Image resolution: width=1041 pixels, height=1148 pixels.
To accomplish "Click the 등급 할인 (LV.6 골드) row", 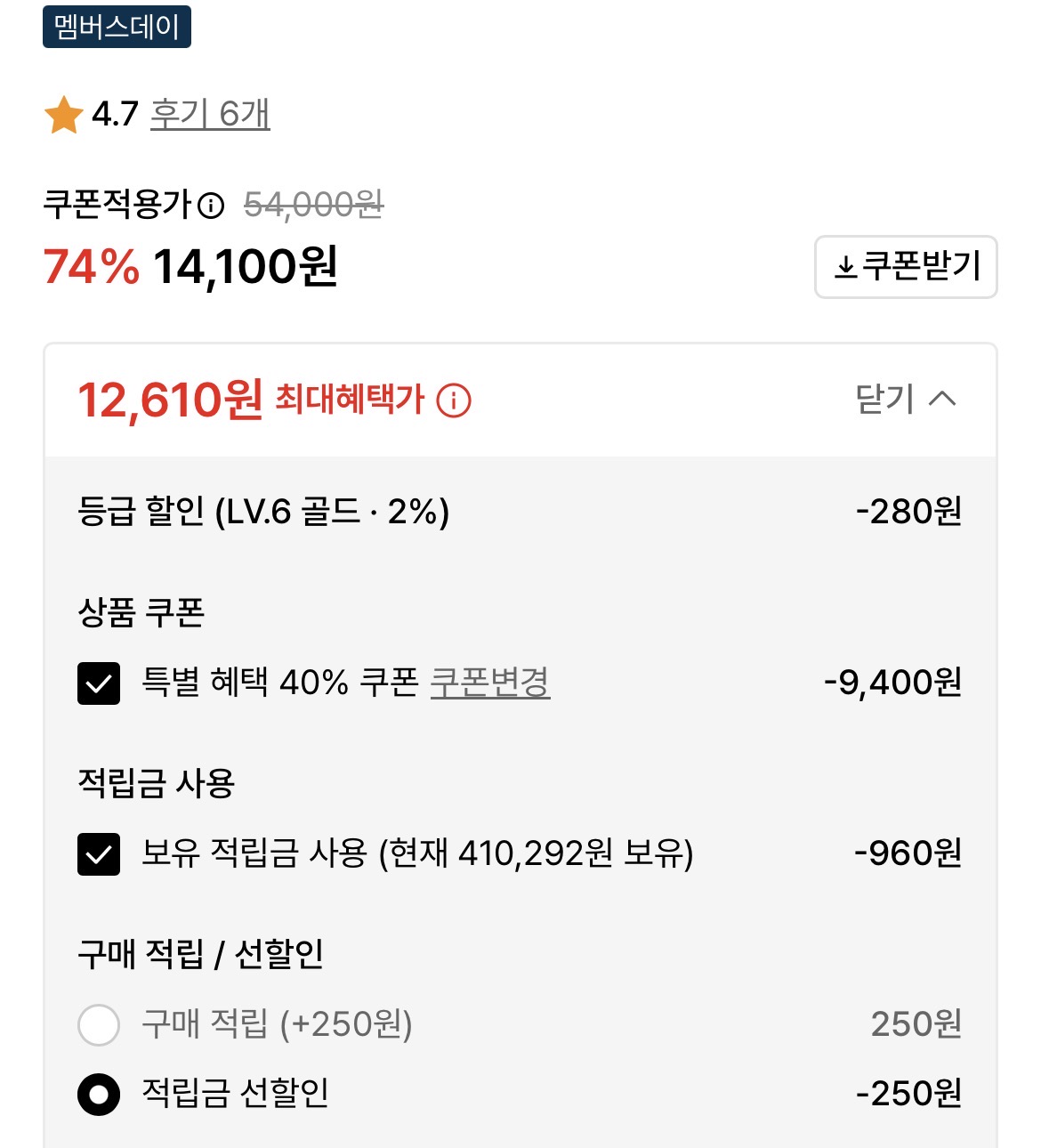I will (263, 512).
